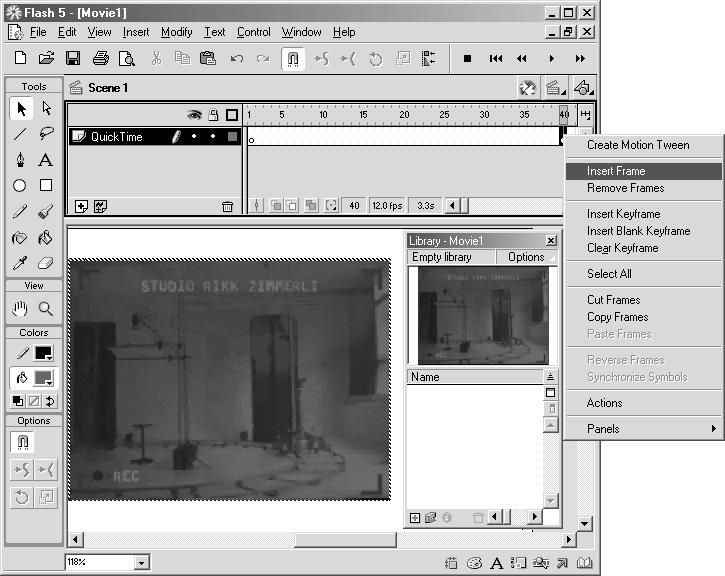The width and height of the screenshot is (725, 576).
Task: Toggle Snap to Objects in main toolbar
Action: point(293,59)
